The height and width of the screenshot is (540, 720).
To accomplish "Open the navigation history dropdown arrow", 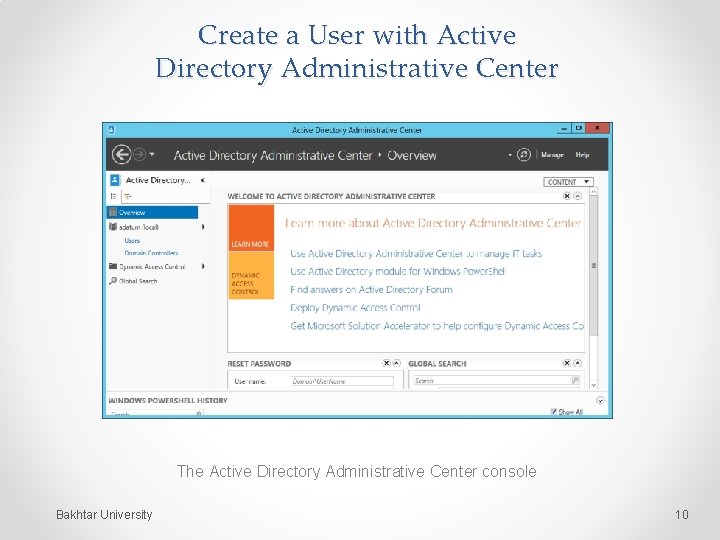I will pos(152,154).
